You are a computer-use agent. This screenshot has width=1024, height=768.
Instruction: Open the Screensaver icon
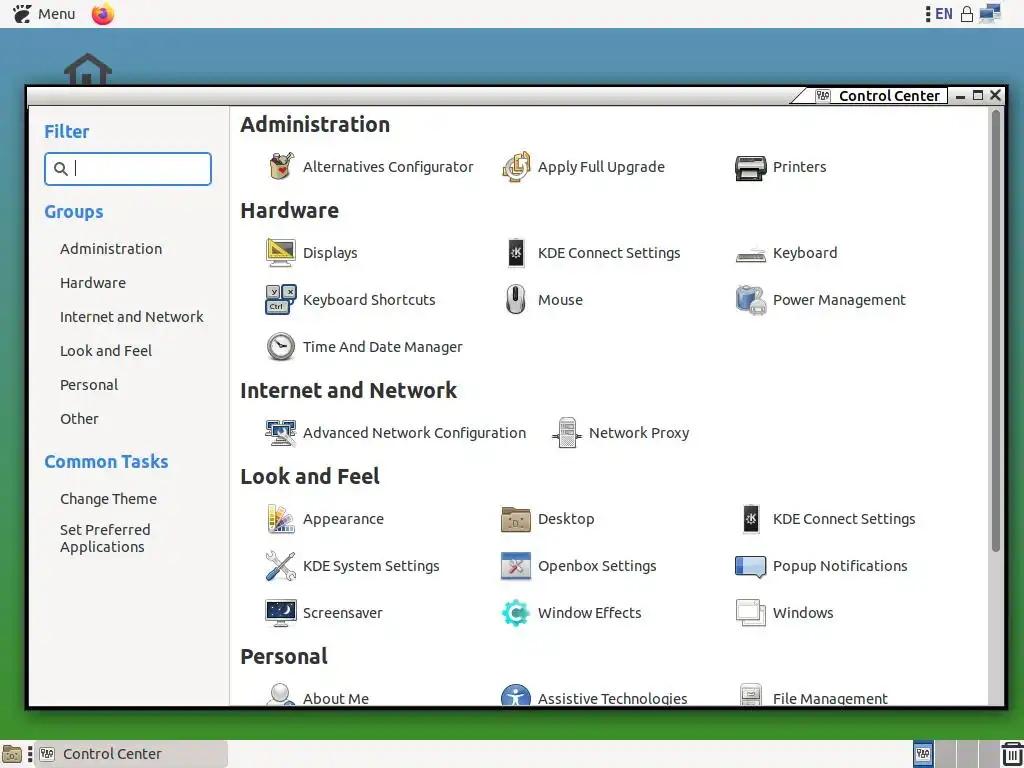pos(281,613)
